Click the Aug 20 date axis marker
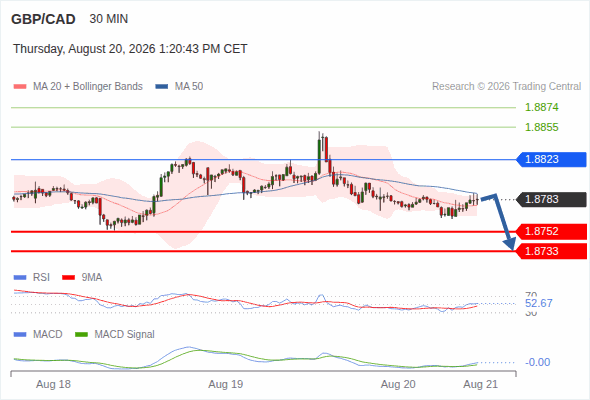Image resolution: width=590 pixels, height=400 pixels. pyautogui.click(x=398, y=385)
